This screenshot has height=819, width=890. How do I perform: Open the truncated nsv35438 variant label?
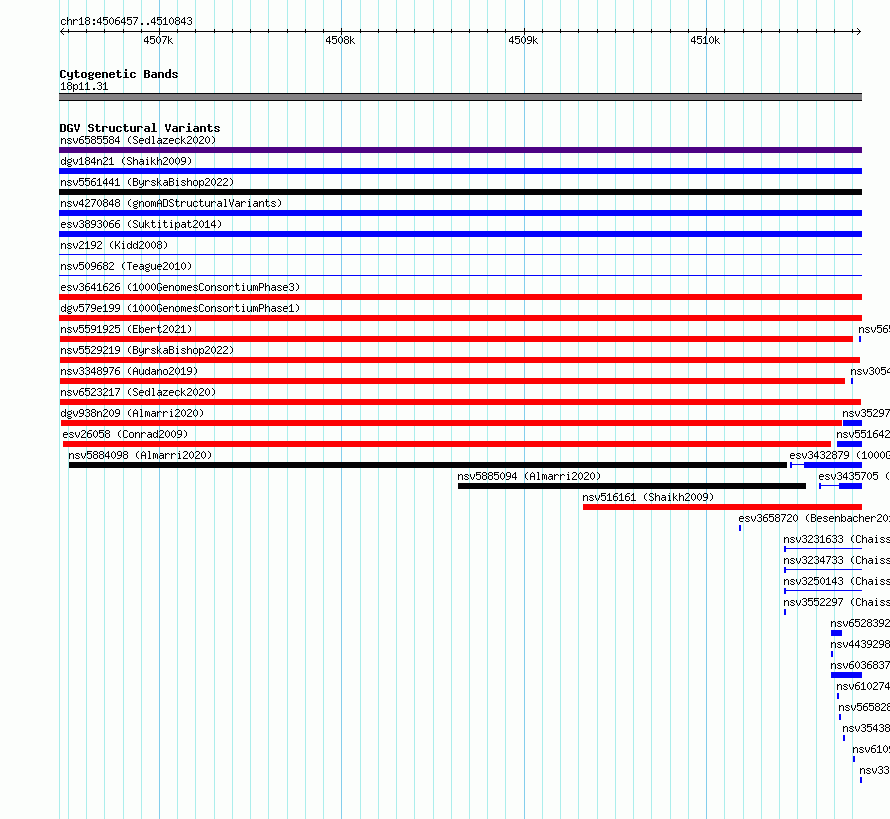point(866,728)
